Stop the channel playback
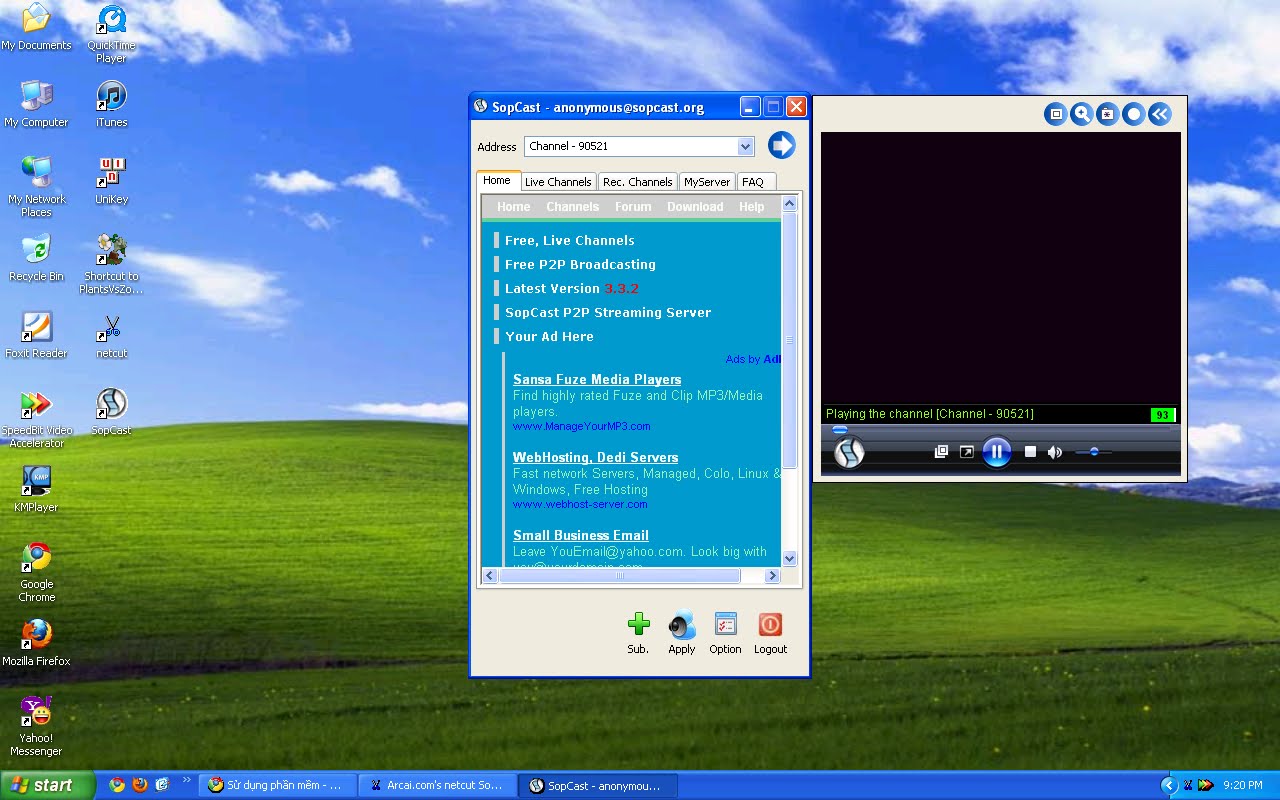This screenshot has height=800, width=1280. [x=1030, y=452]
